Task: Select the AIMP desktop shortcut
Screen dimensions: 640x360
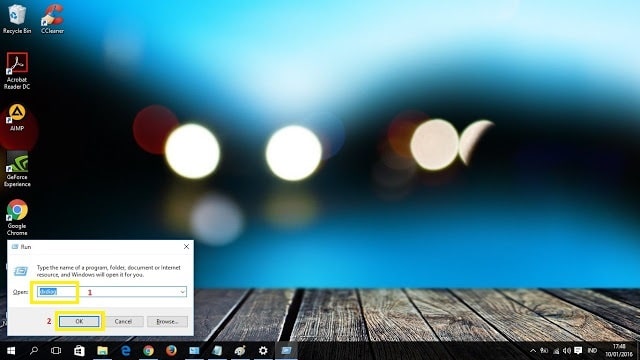Action: point(17,118)
